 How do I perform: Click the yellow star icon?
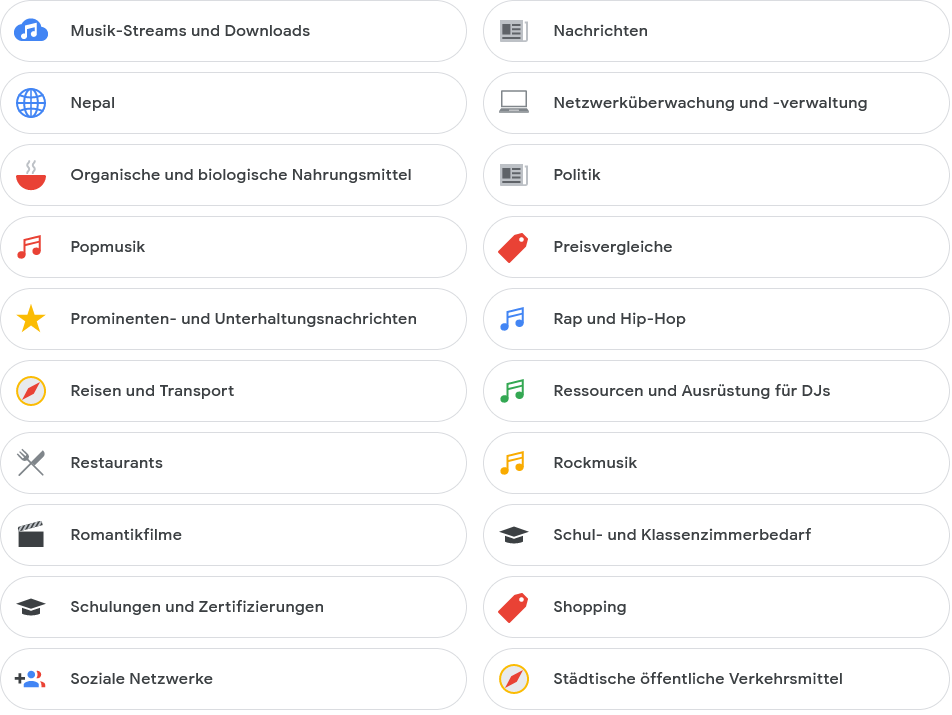(x=31, y=319)
